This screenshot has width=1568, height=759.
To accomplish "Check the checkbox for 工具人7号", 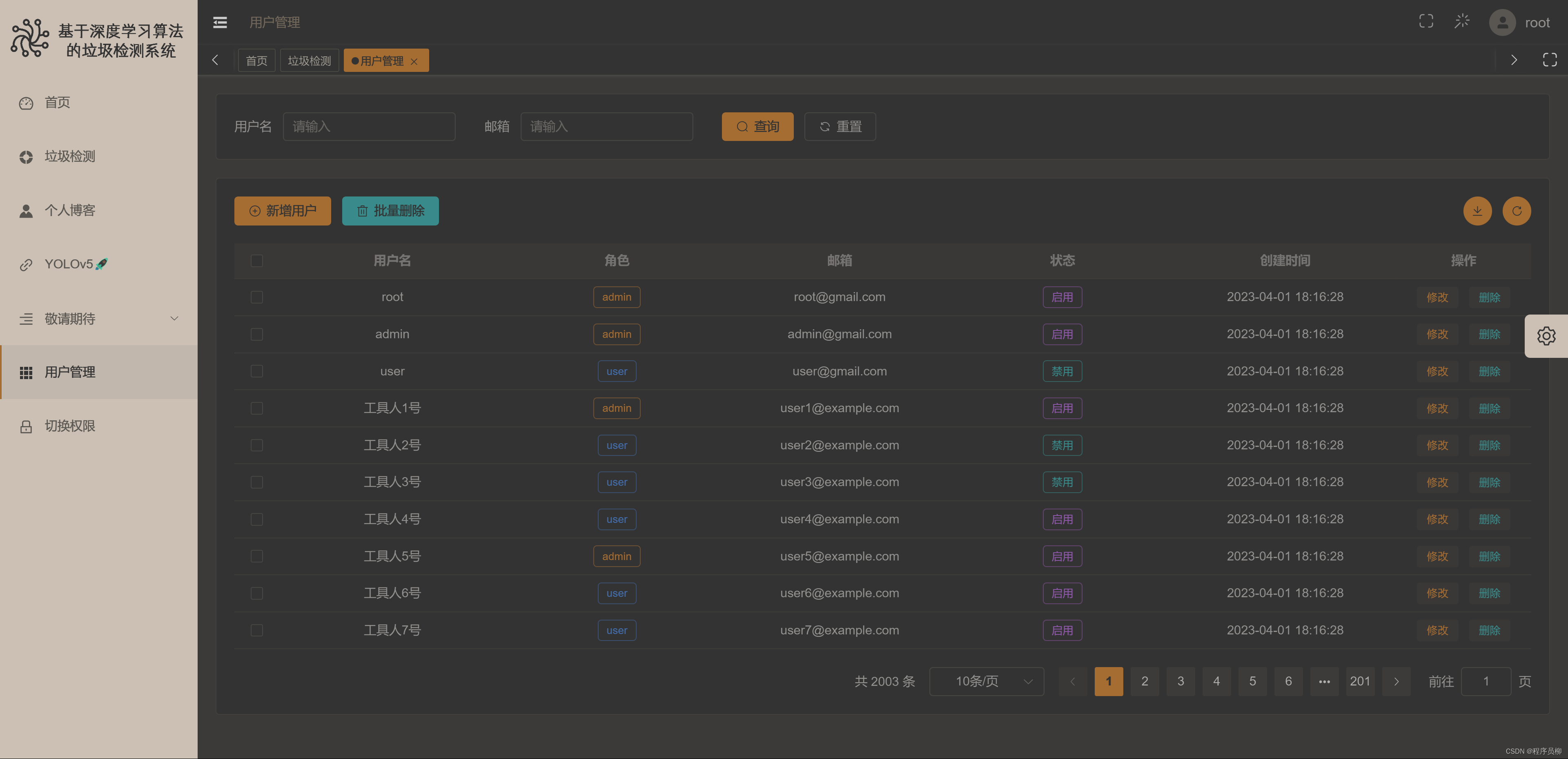I will (x=257, y=630).
